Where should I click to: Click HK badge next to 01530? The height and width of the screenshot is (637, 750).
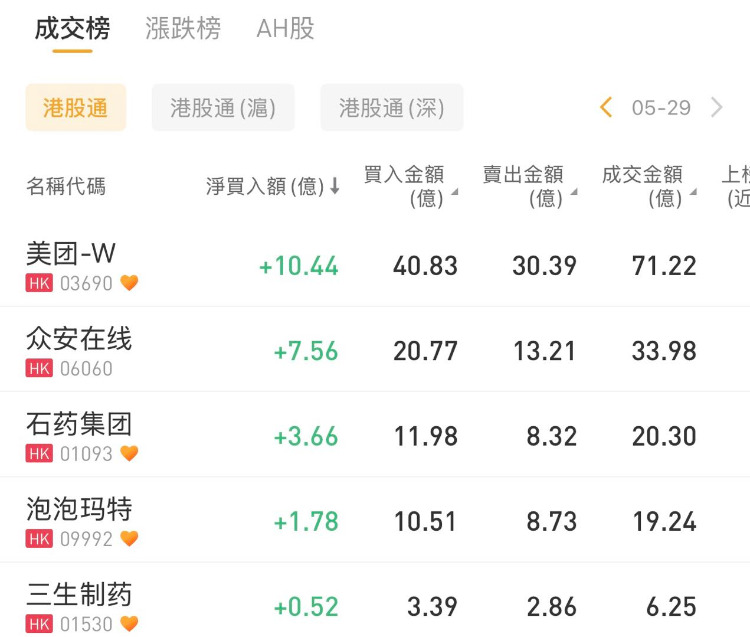[x=39, y=624]
